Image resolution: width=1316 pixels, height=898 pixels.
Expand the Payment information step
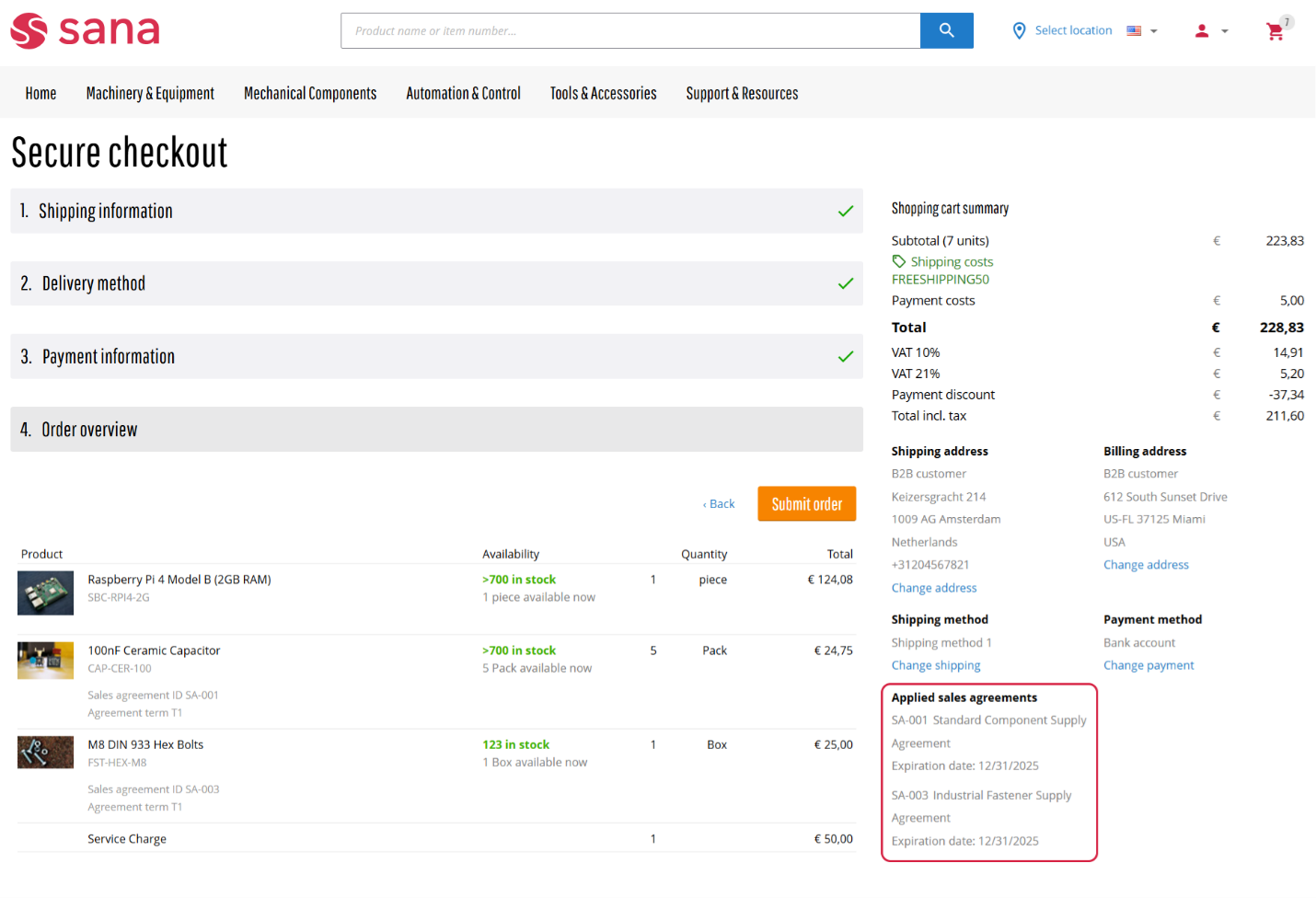tap(436, 356)
